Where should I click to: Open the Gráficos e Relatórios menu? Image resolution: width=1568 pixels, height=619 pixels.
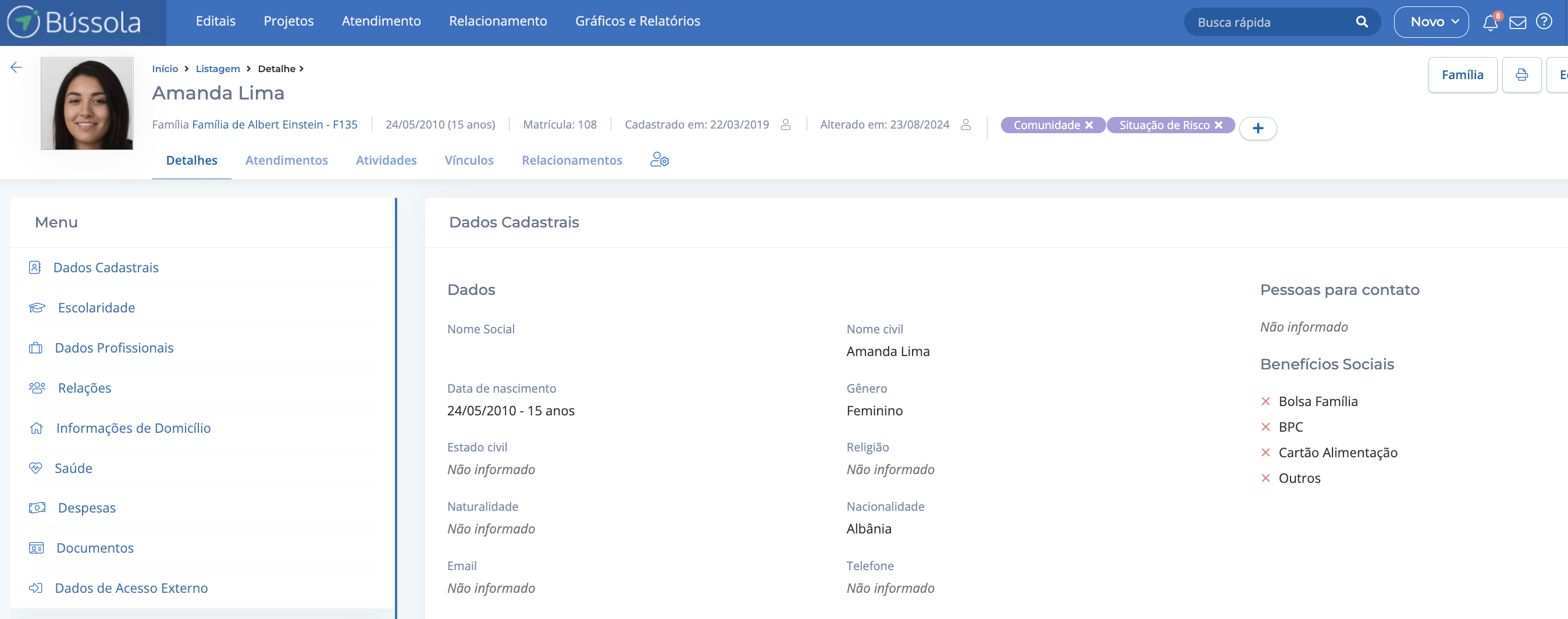tap(637, 20)
